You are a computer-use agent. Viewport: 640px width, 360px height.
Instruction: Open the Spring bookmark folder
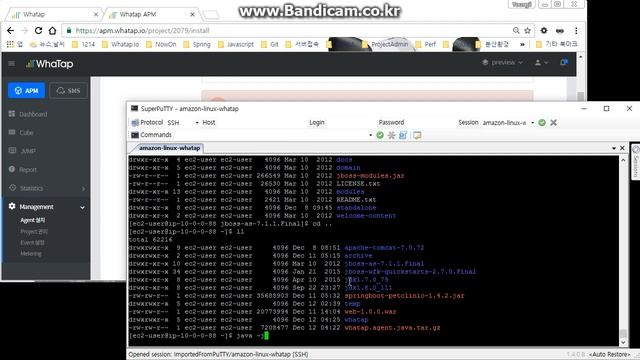pos(197,44)
